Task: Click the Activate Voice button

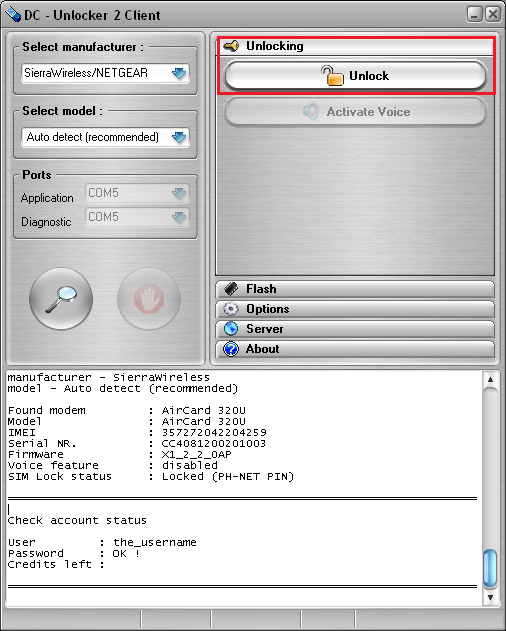Action: click(x=355, y=111)
